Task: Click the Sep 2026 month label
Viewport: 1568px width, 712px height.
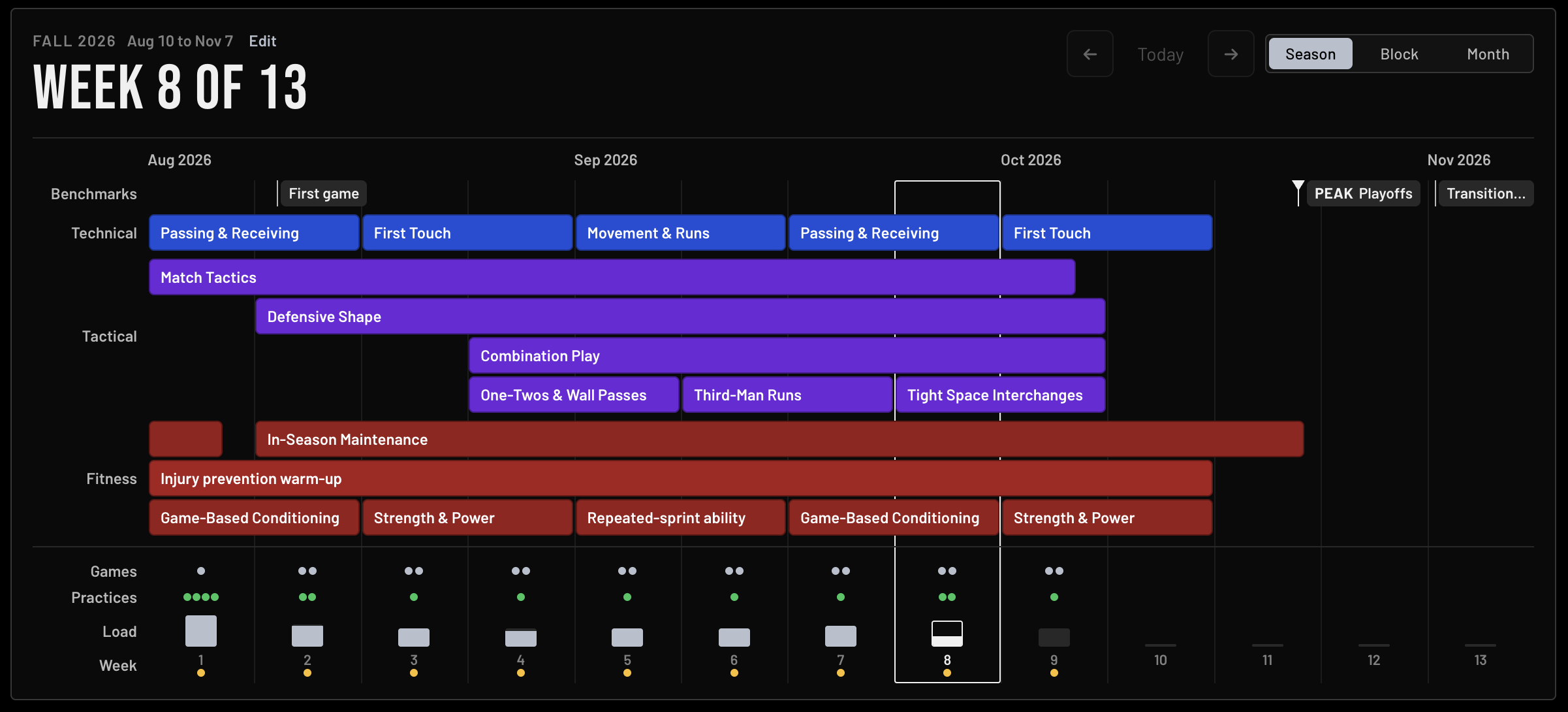Action: tap(605, 160)
